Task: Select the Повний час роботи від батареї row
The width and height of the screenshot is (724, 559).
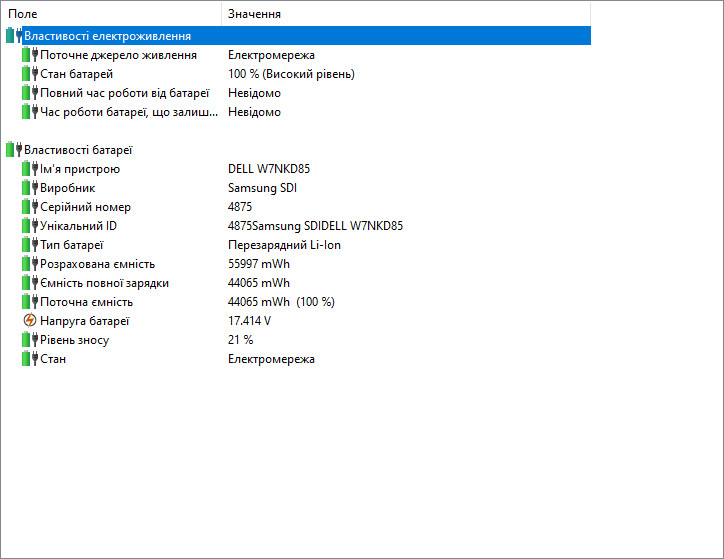Action: 124,93
